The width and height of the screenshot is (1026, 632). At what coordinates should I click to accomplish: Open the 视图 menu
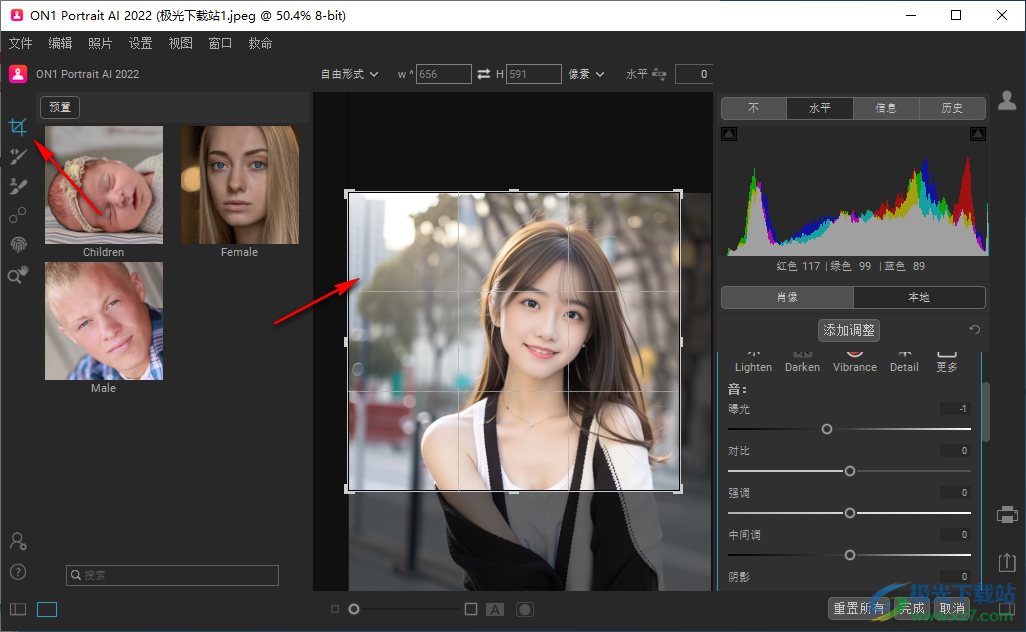coord(181,43)
